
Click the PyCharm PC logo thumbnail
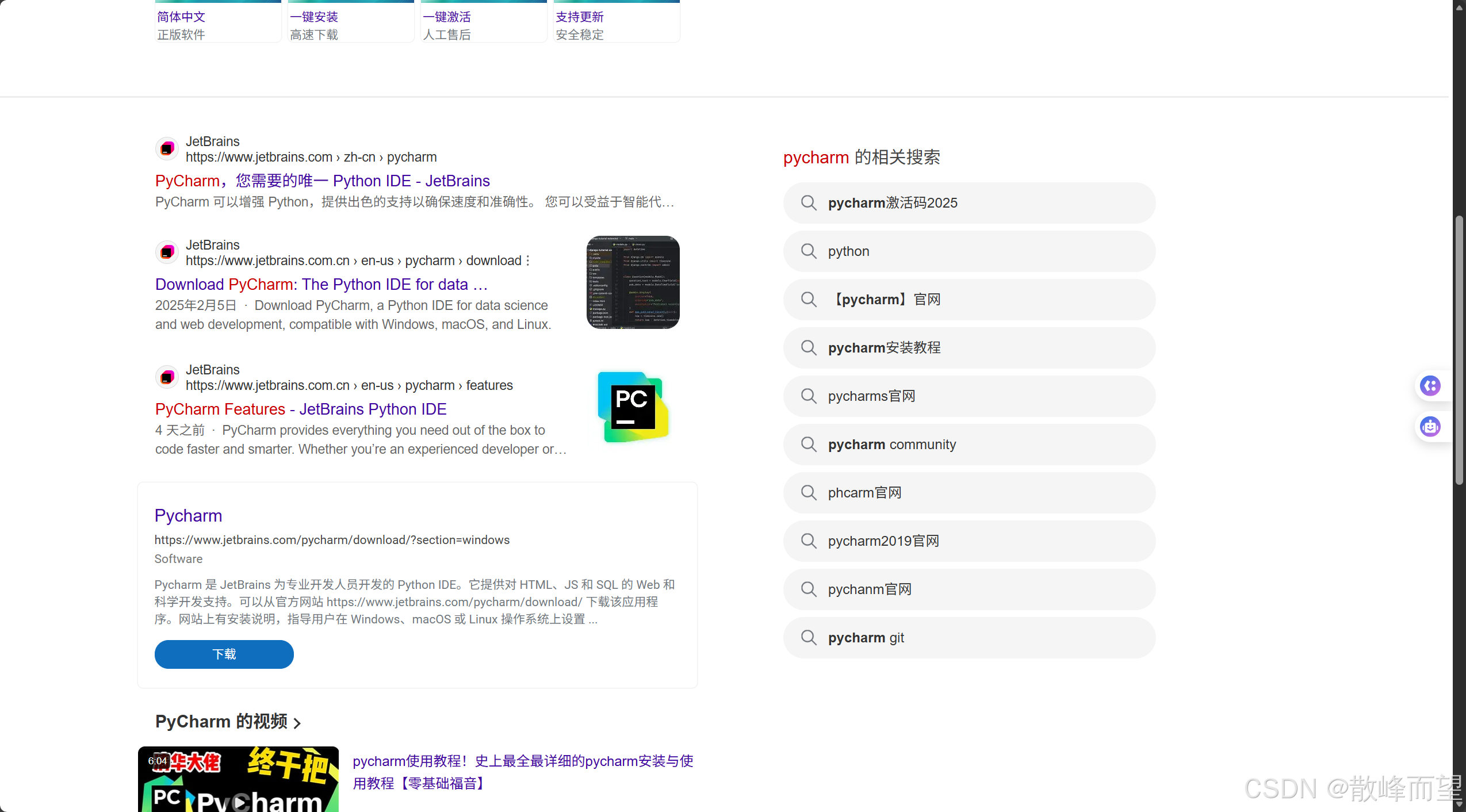[633, 407]
